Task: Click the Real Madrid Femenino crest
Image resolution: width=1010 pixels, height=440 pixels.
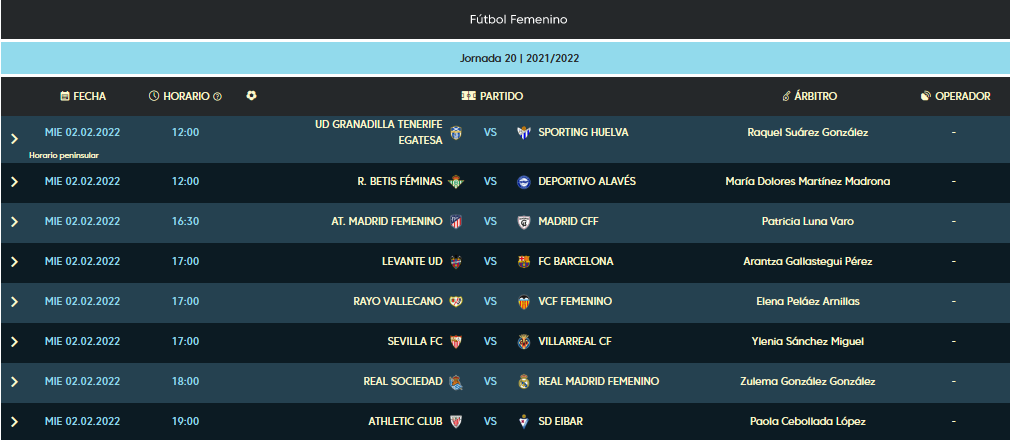Action: click(x=524, y=381)
